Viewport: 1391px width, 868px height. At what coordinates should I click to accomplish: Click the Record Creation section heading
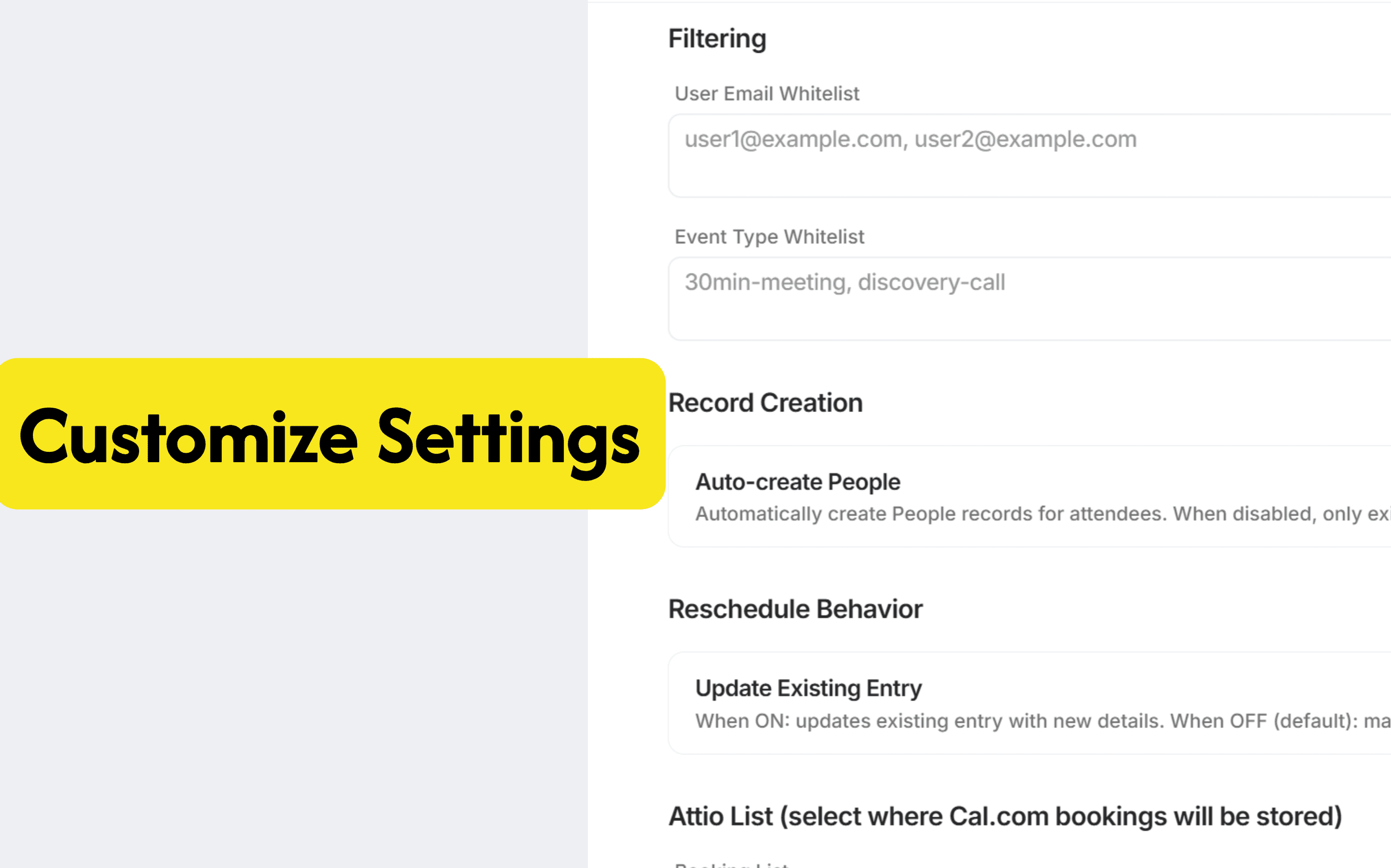tap(765, 403)
